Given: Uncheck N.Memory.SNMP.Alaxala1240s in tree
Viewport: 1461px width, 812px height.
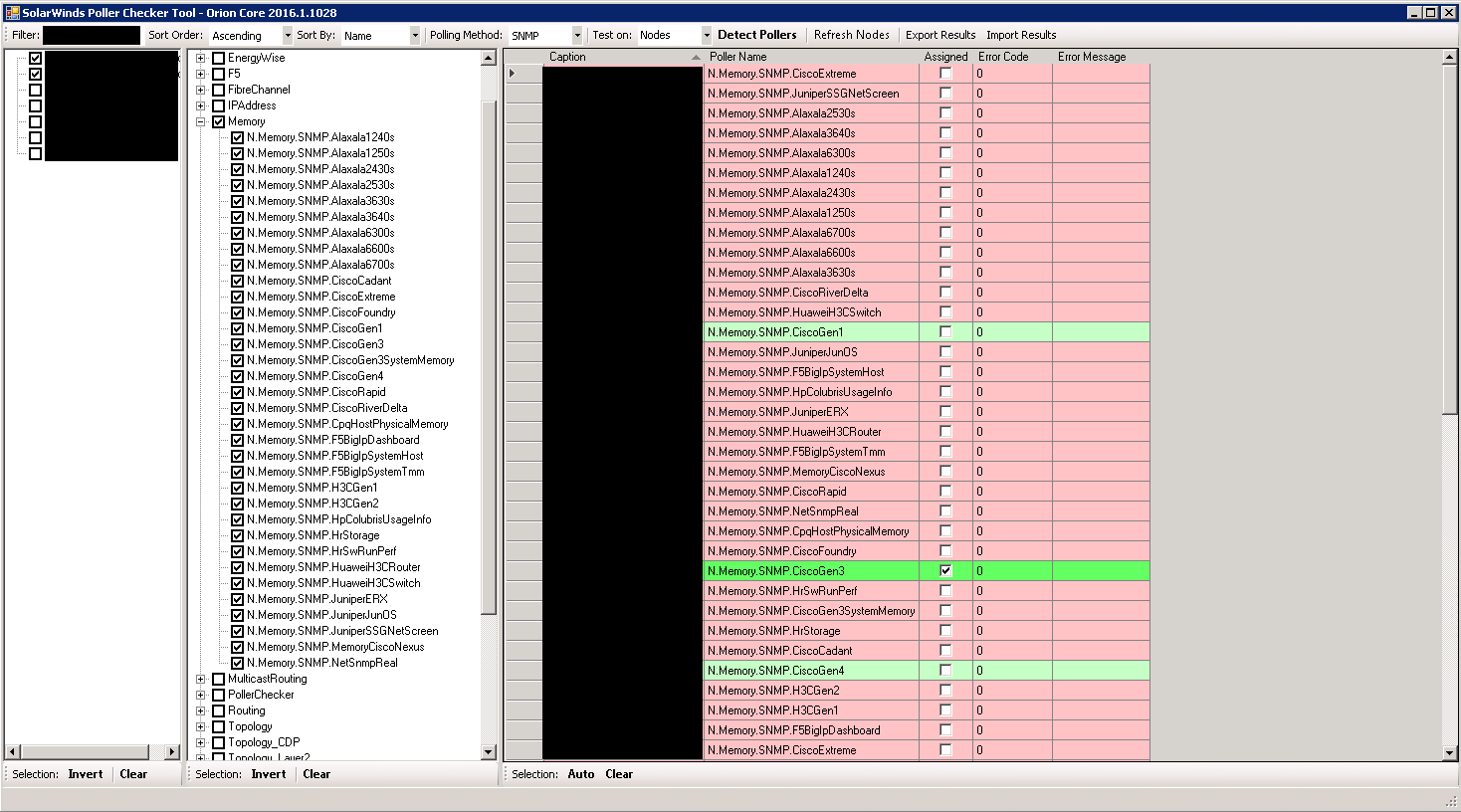Looking at the screenshot, I should 237,137.
